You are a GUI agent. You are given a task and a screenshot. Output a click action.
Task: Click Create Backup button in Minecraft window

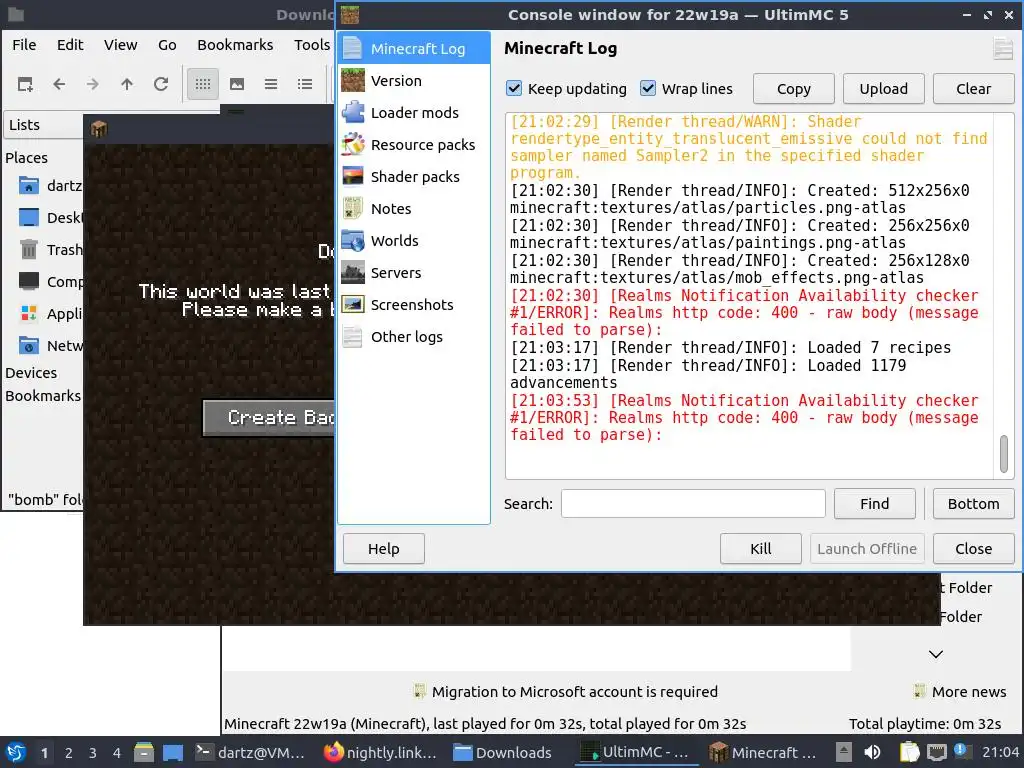pyautogui.click(x=269, y=418)
